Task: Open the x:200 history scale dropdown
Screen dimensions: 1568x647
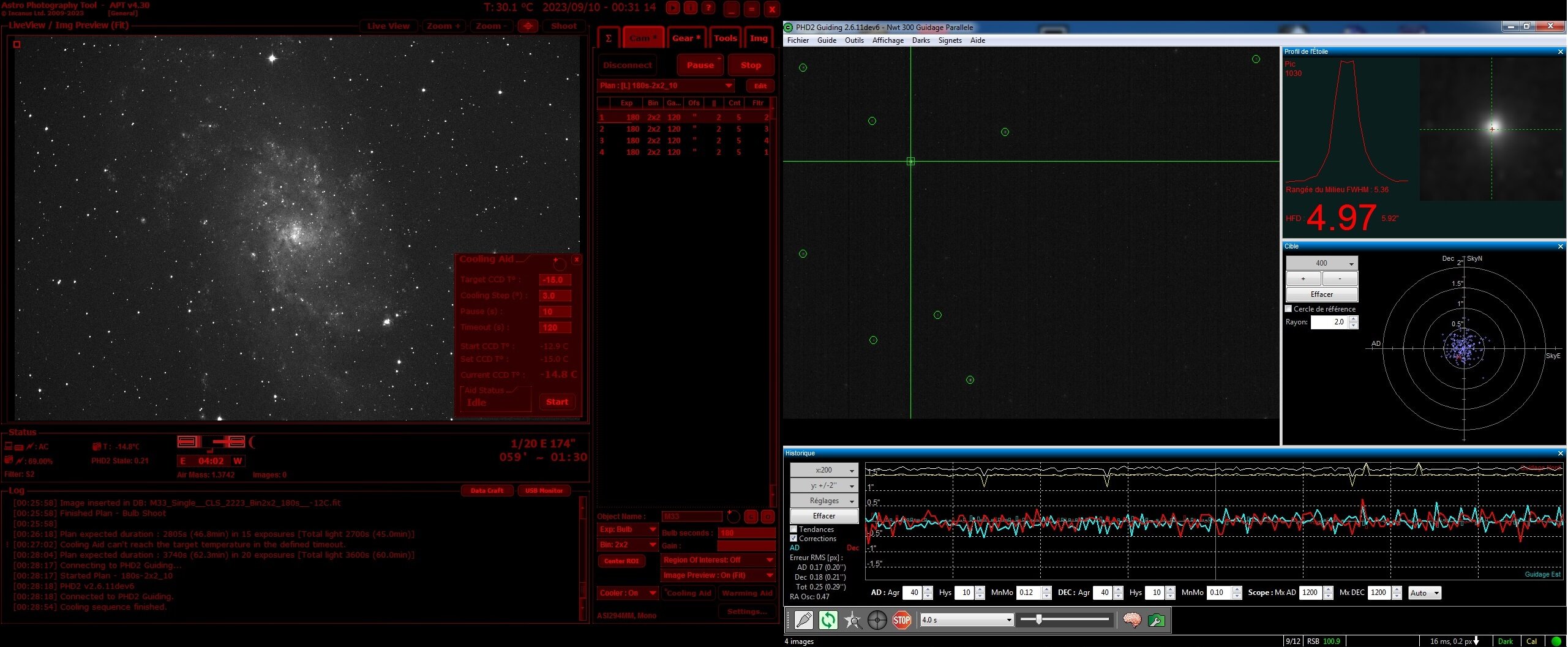Action: coord(823,470)
